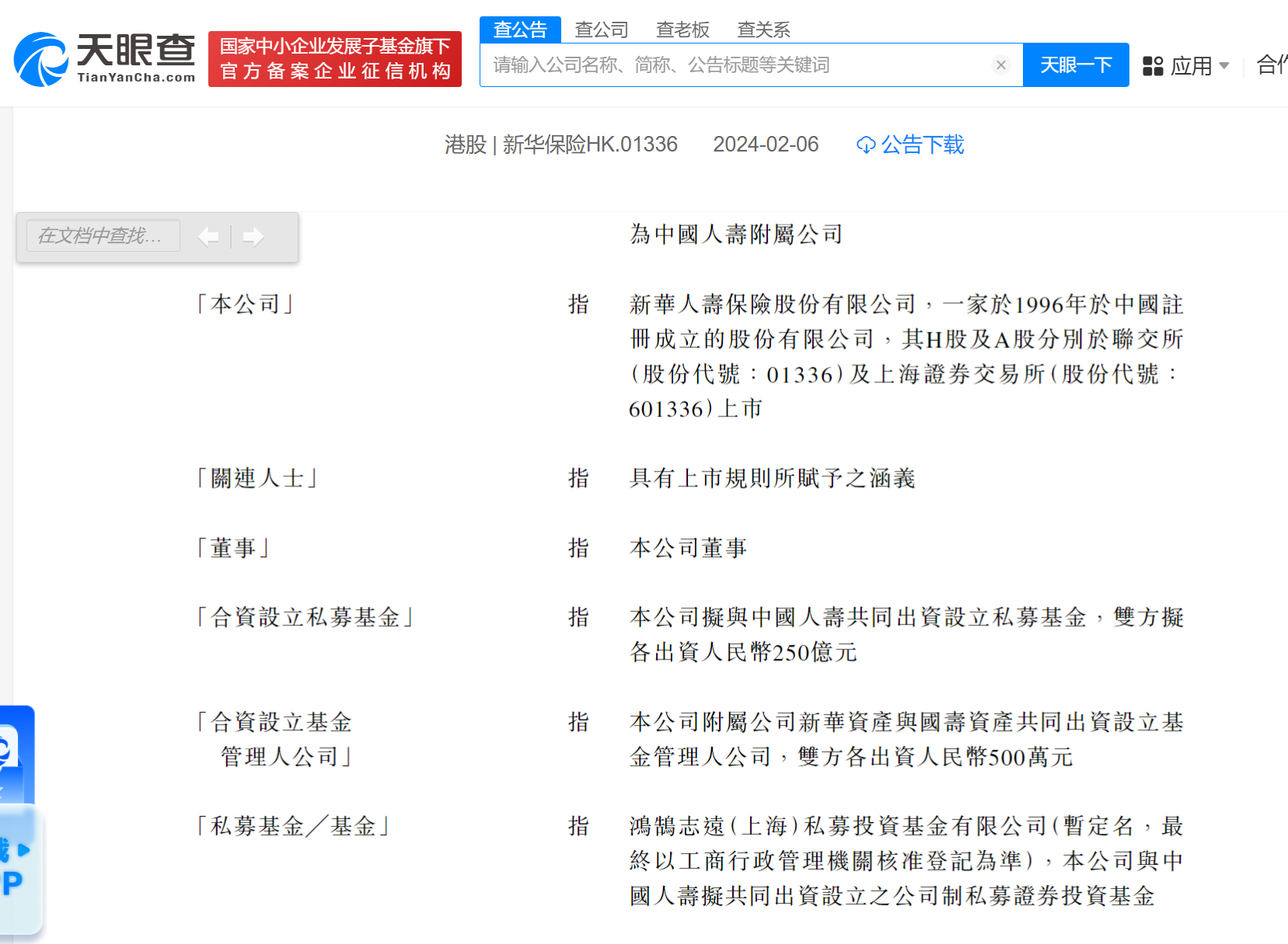Click the cloud download icon
1288x944 pixels.
point(865,145)
